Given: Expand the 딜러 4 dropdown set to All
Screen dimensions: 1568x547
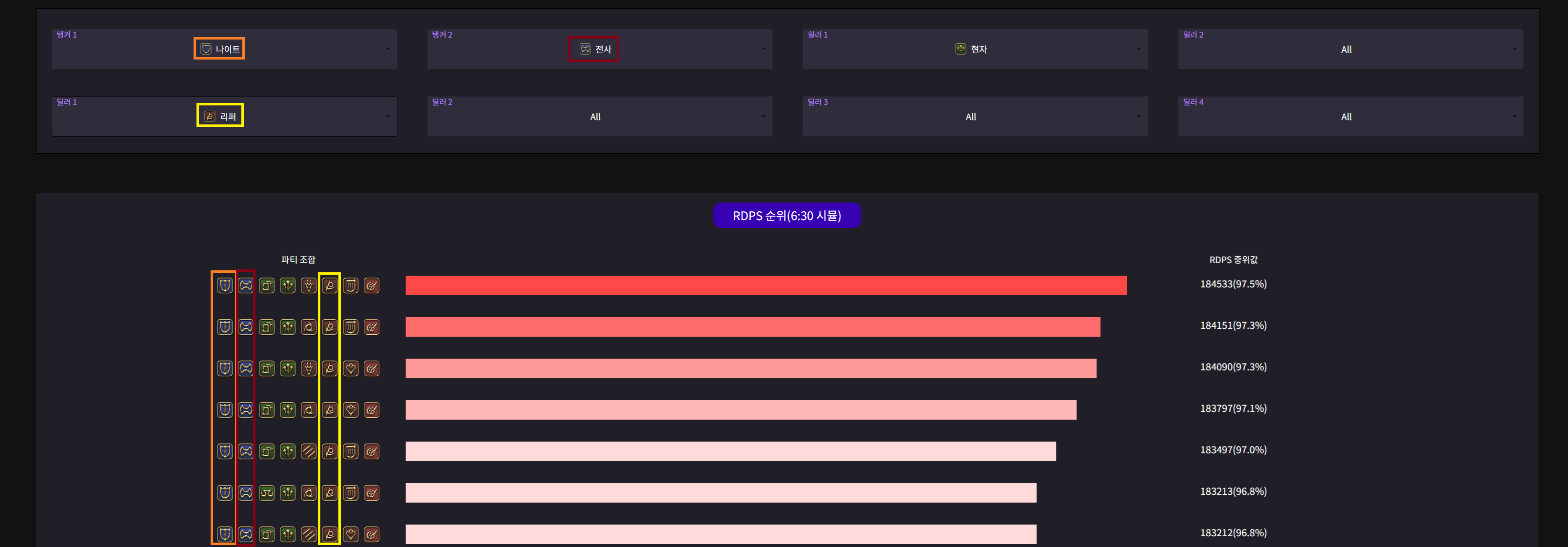Looking at the screenshot, I should 1351,116.
